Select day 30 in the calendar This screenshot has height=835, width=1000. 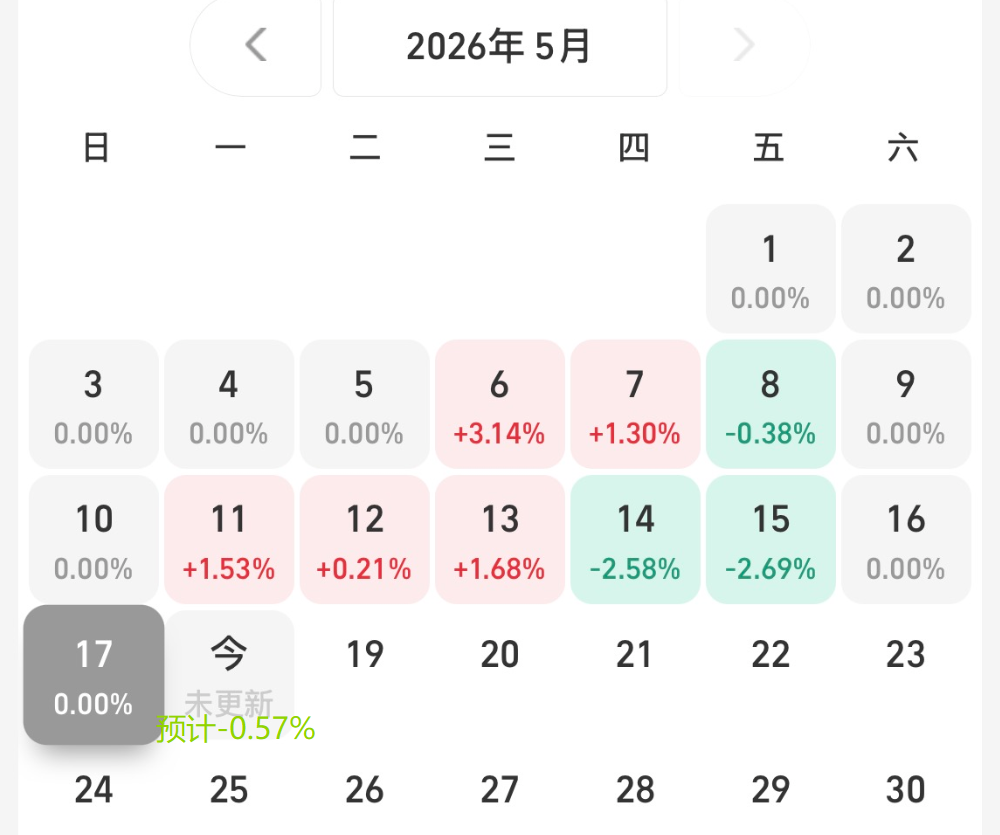[x=906, y=790]
